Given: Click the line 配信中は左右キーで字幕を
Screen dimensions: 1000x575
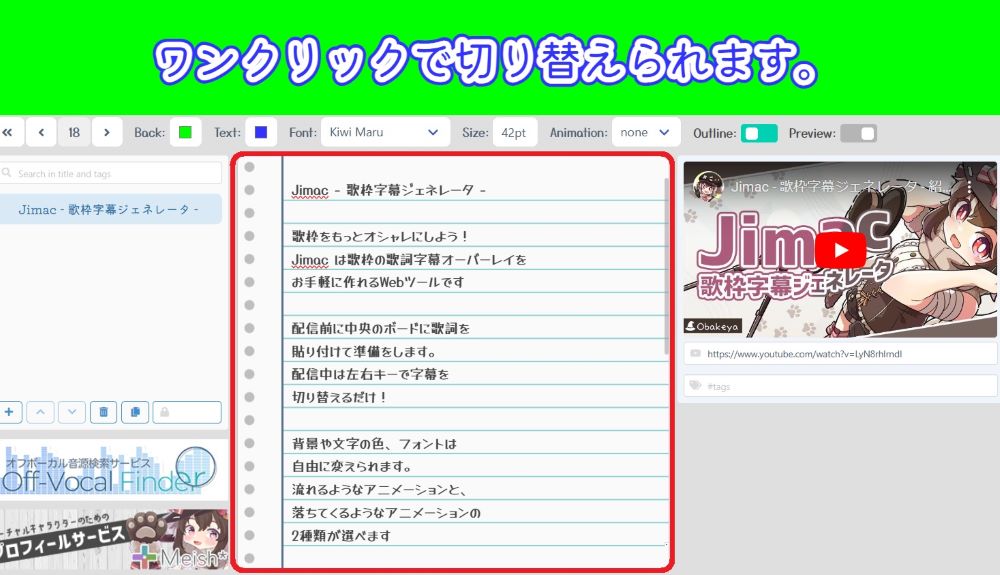Looking at the screenshot, I should [370, 374].
